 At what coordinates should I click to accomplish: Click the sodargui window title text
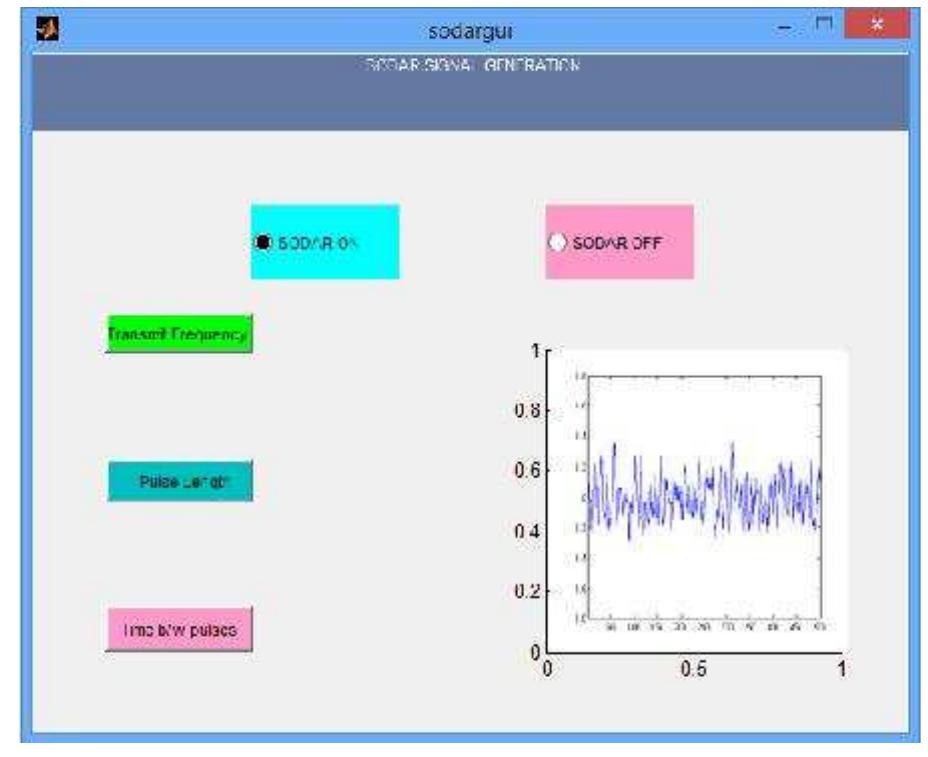471,31
